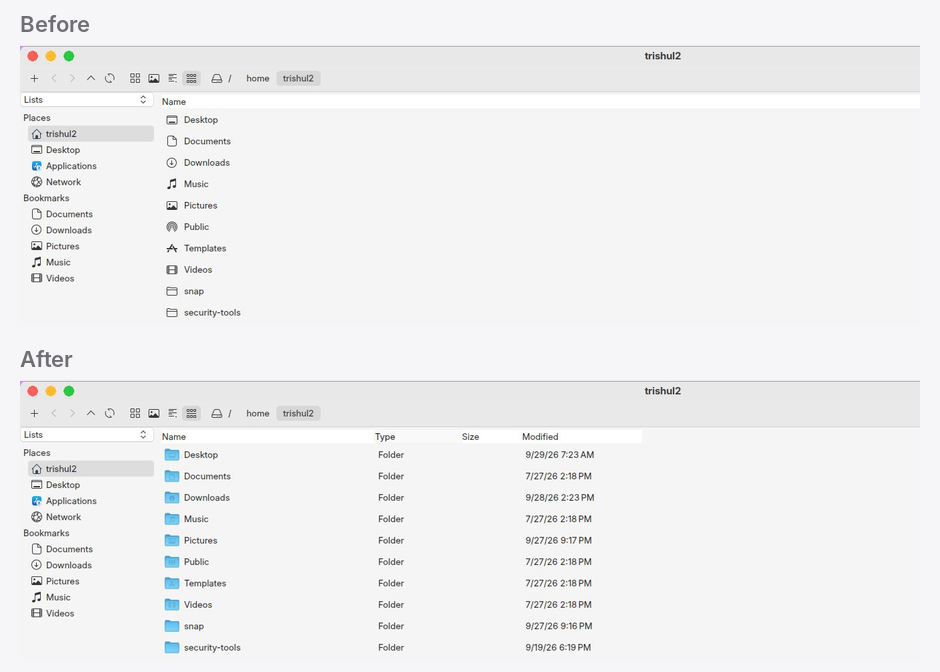Screen dimensions: 940x672
Task: Switch to tree details view in Before window
Action: tap(173, 79)
